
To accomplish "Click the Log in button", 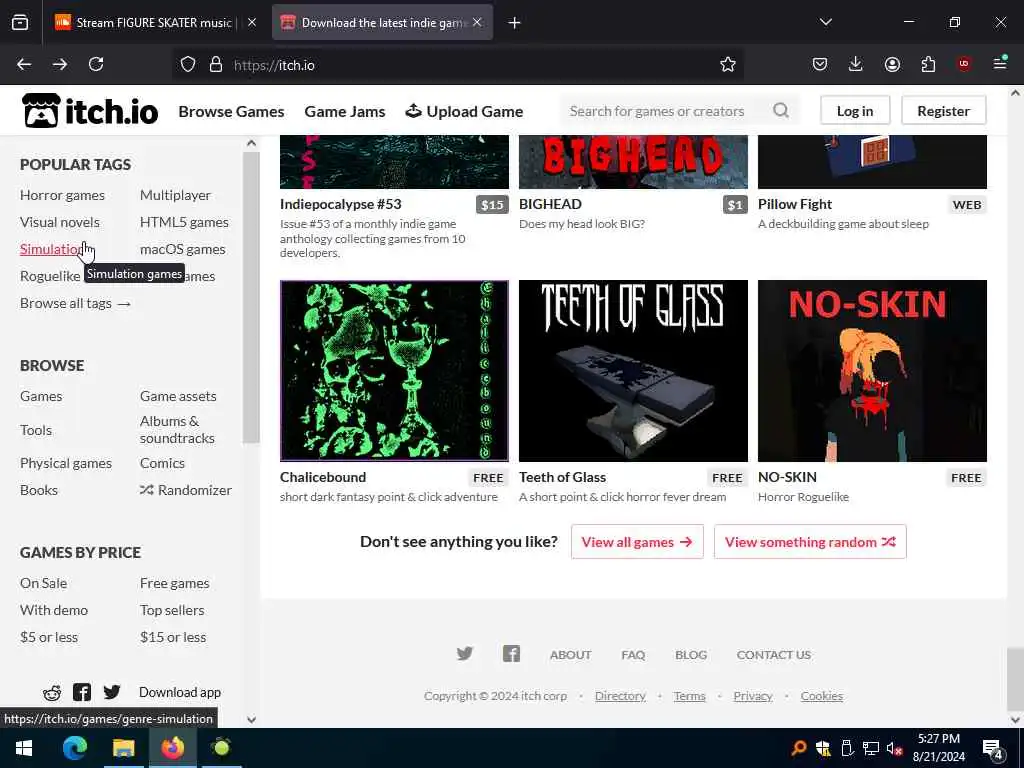I will pyautogui.click(x=855, y=110).
